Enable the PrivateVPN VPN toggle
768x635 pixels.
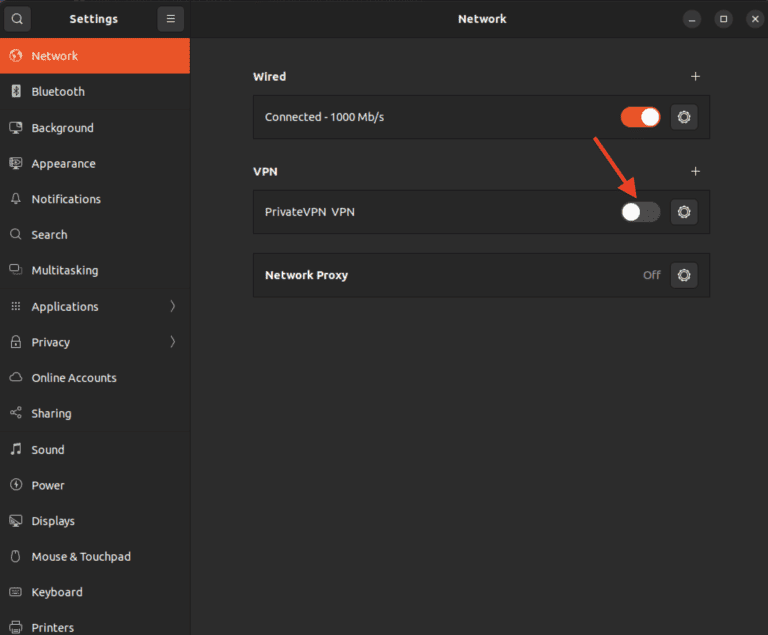640,212
